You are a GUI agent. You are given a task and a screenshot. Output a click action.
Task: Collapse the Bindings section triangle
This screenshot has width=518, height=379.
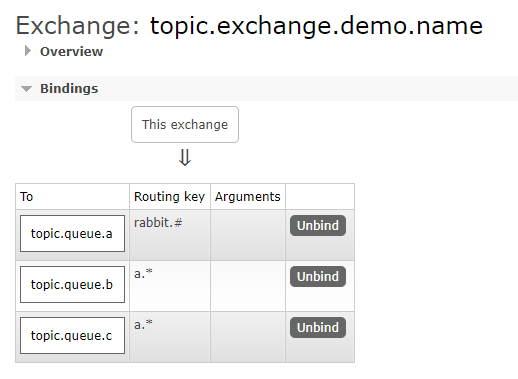(26, 89)
